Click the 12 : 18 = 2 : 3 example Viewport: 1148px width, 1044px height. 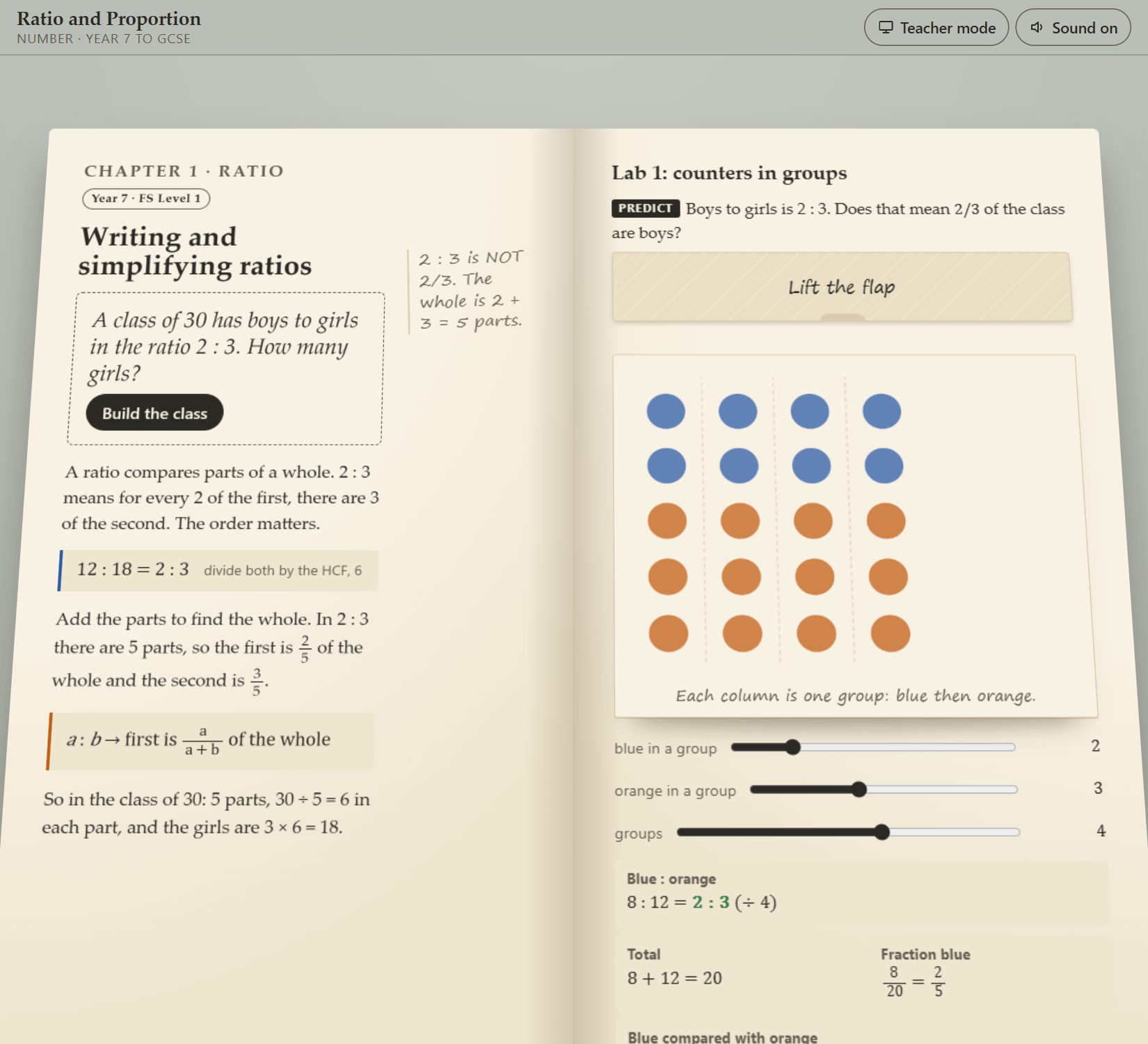[x=133, y=569]
